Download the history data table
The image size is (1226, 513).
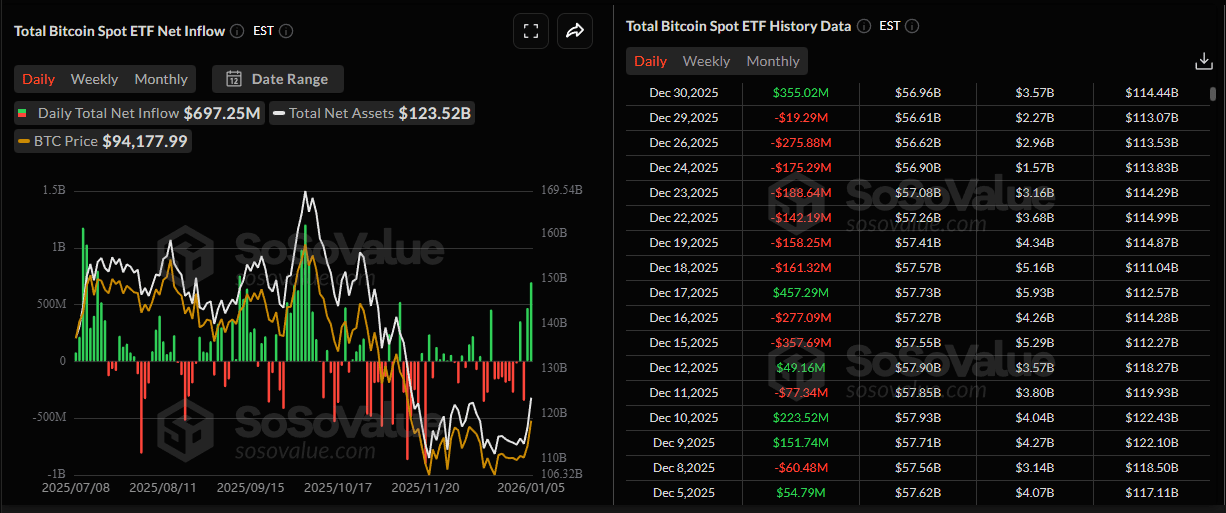tap(1204, 61)
